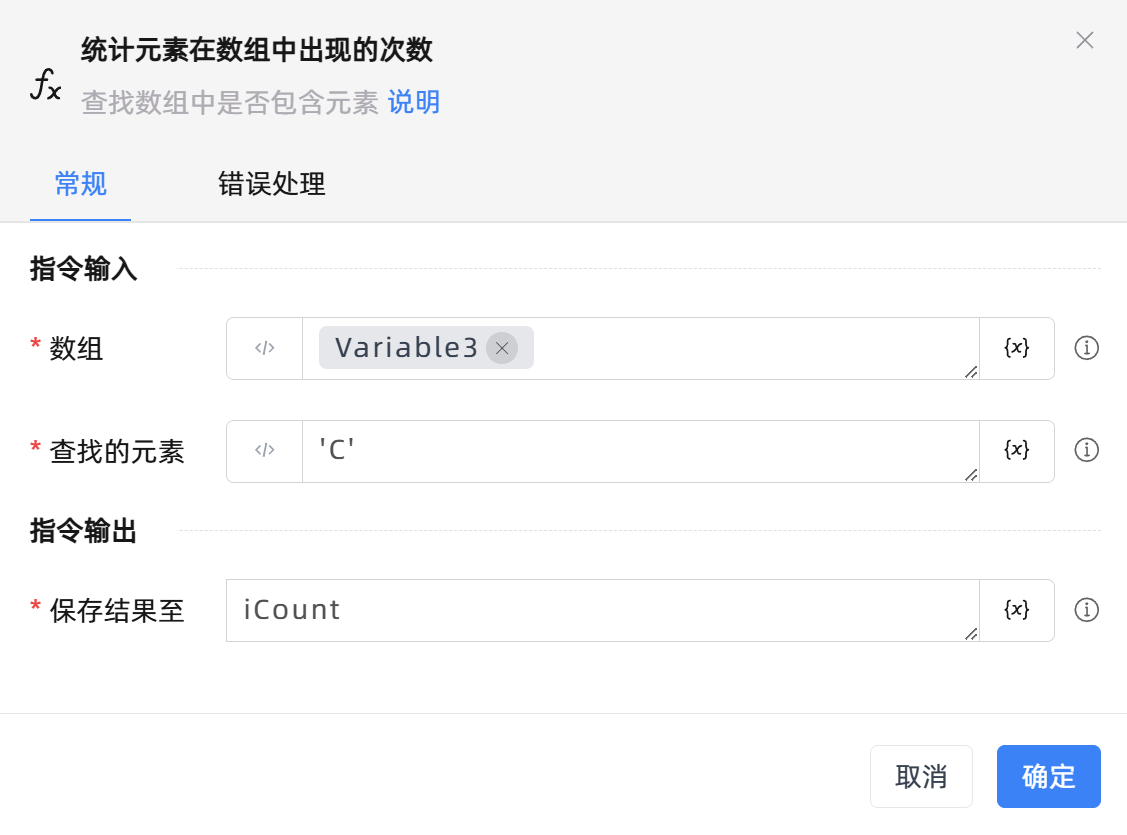Click the 查找的元素 input containing 'C'
This screenshot has height=835, width=1127.
pos(640,451)
